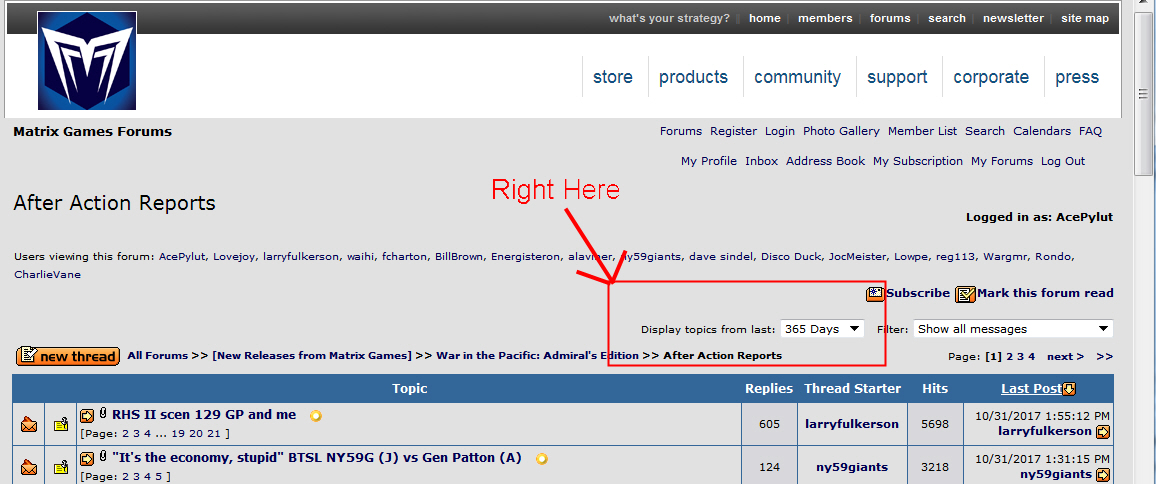Click the Last Post sort arrow icon

(x=1069, y=389)
